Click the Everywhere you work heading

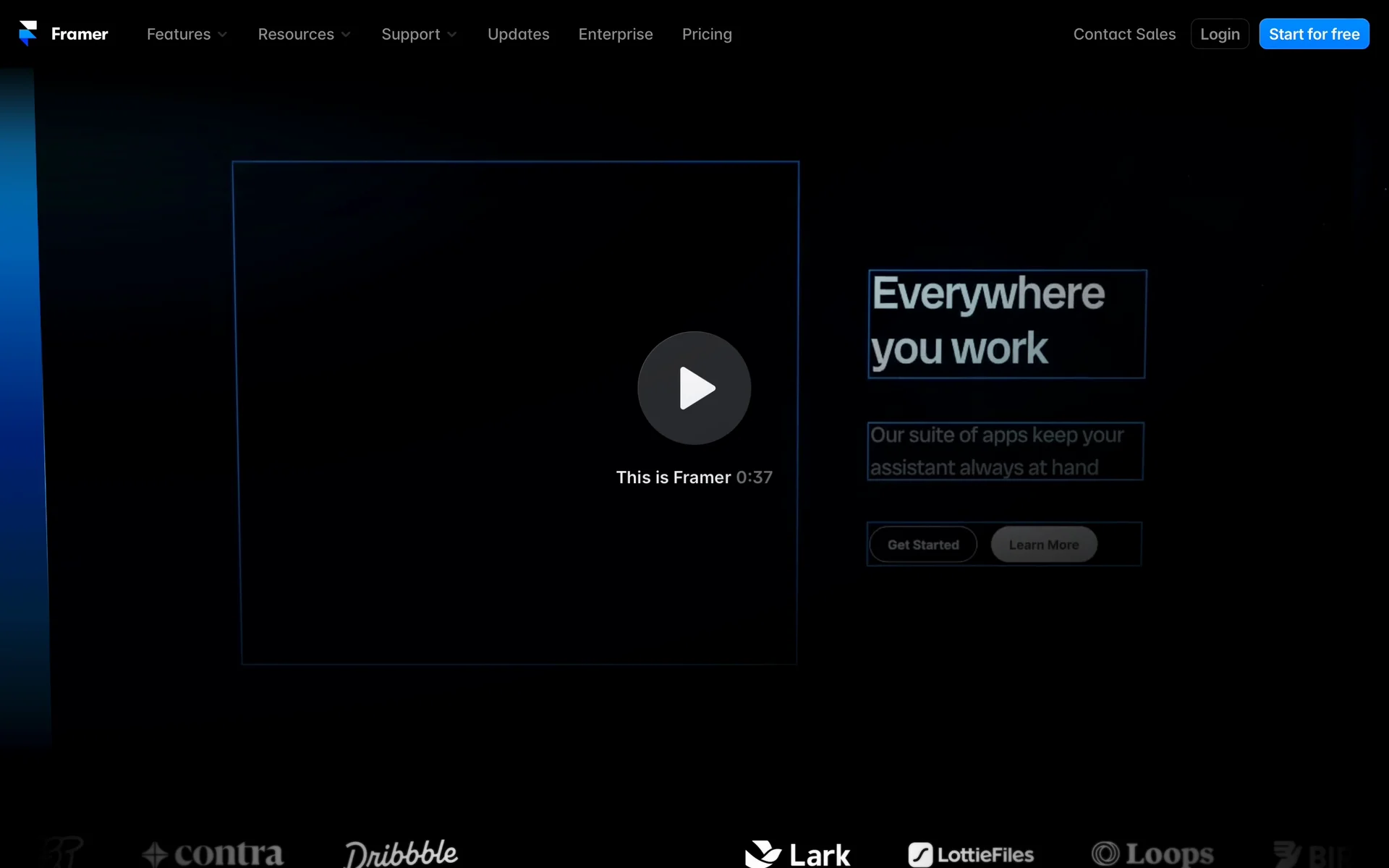[x=987, y=321]
